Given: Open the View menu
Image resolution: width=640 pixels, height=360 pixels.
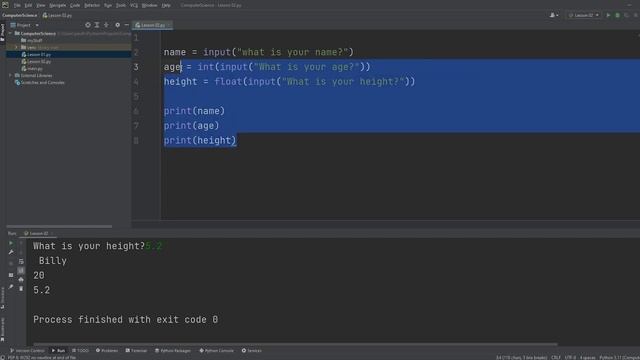Looking at the screenshot, I should point(41,5).
